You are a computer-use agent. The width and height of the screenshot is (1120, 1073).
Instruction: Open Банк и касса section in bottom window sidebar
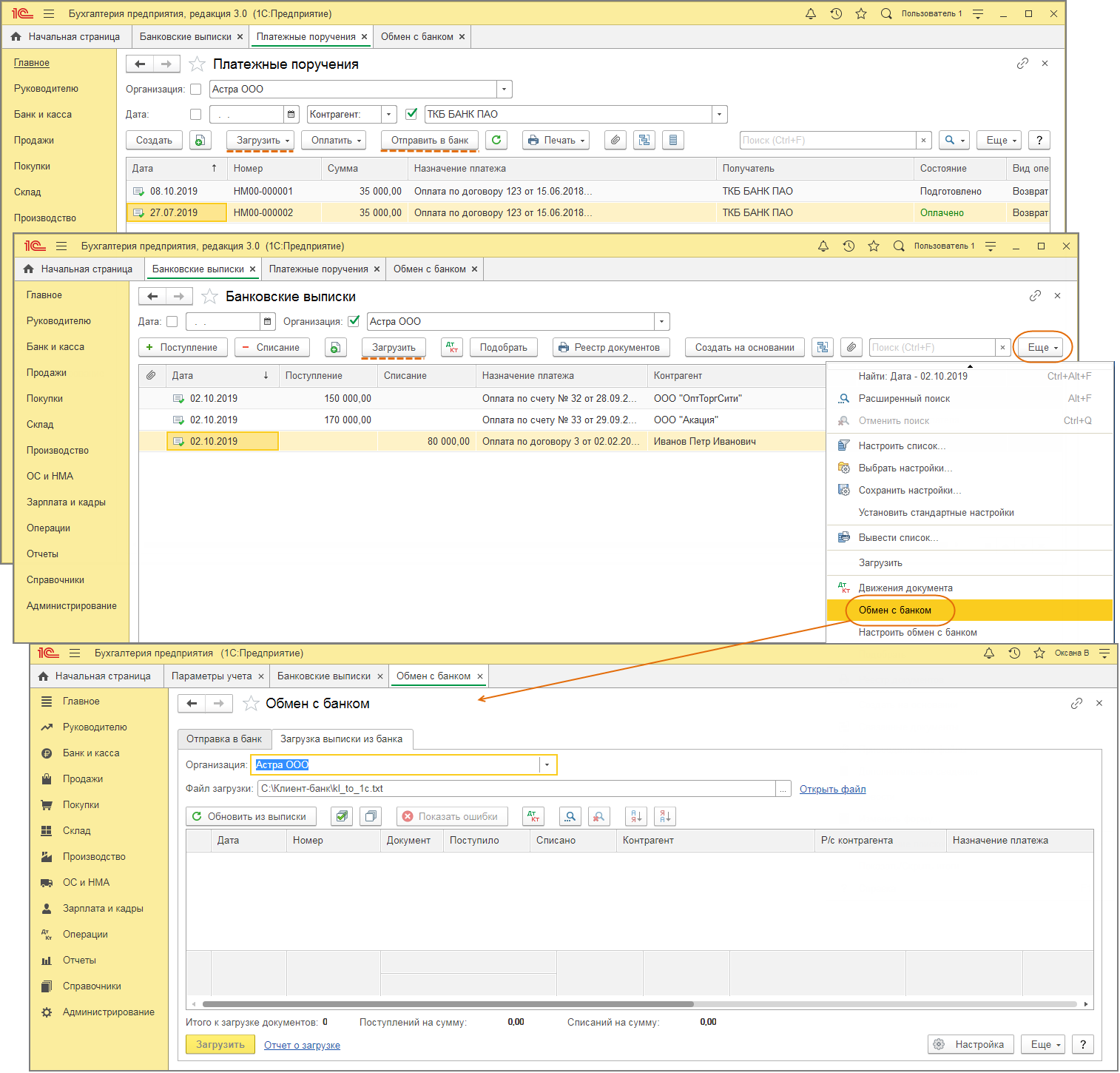(x=91, y=753)
